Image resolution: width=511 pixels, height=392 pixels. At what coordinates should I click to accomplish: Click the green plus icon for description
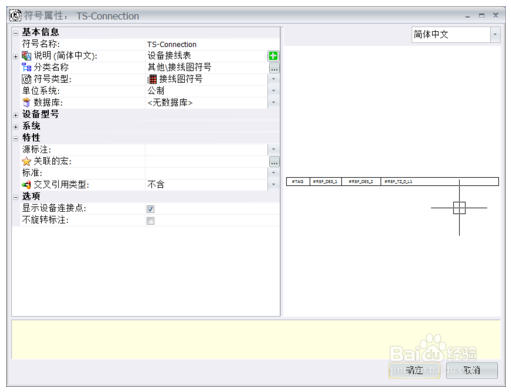(273, 56)
